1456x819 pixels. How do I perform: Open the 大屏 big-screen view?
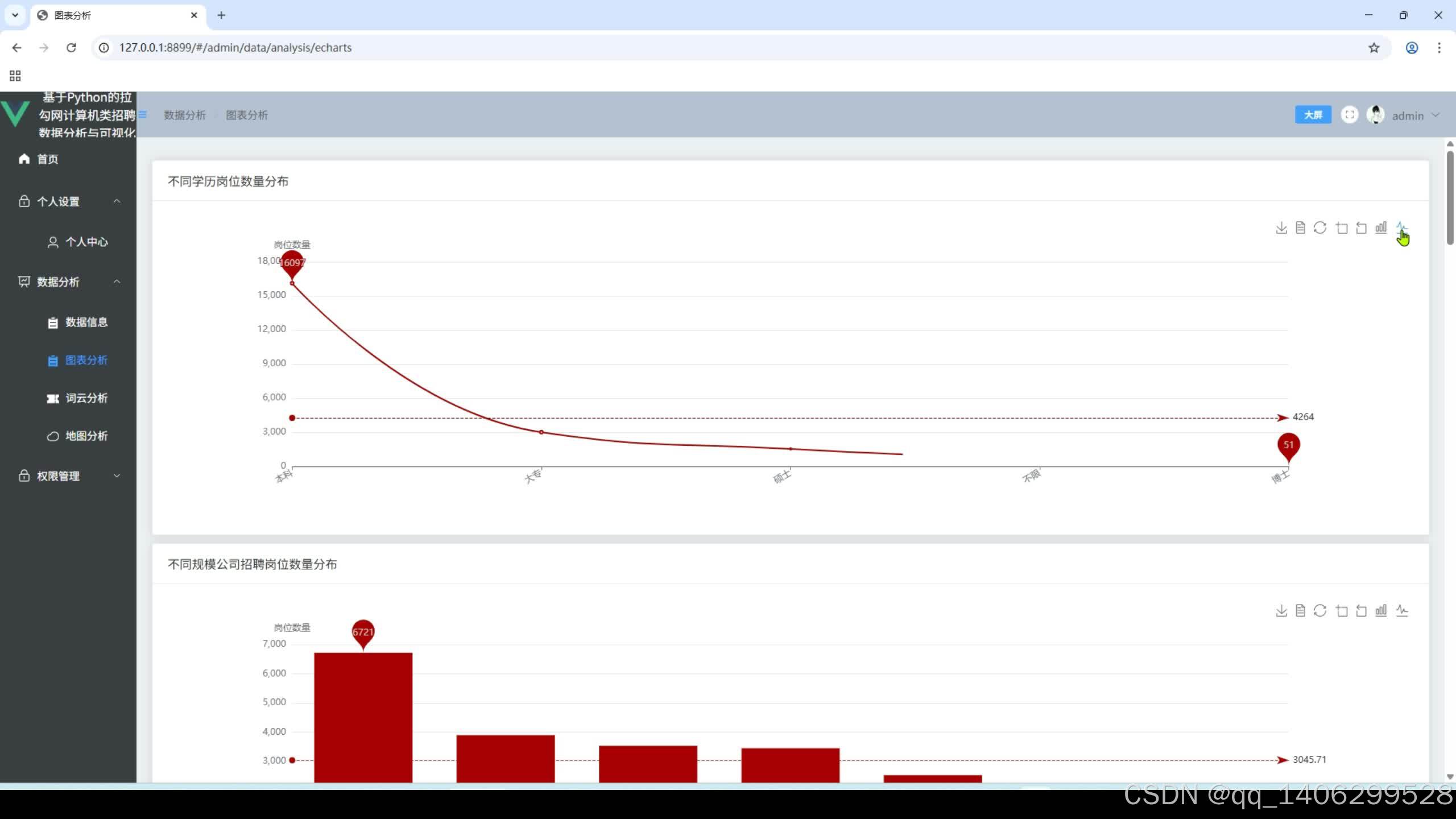[1313, 115]
